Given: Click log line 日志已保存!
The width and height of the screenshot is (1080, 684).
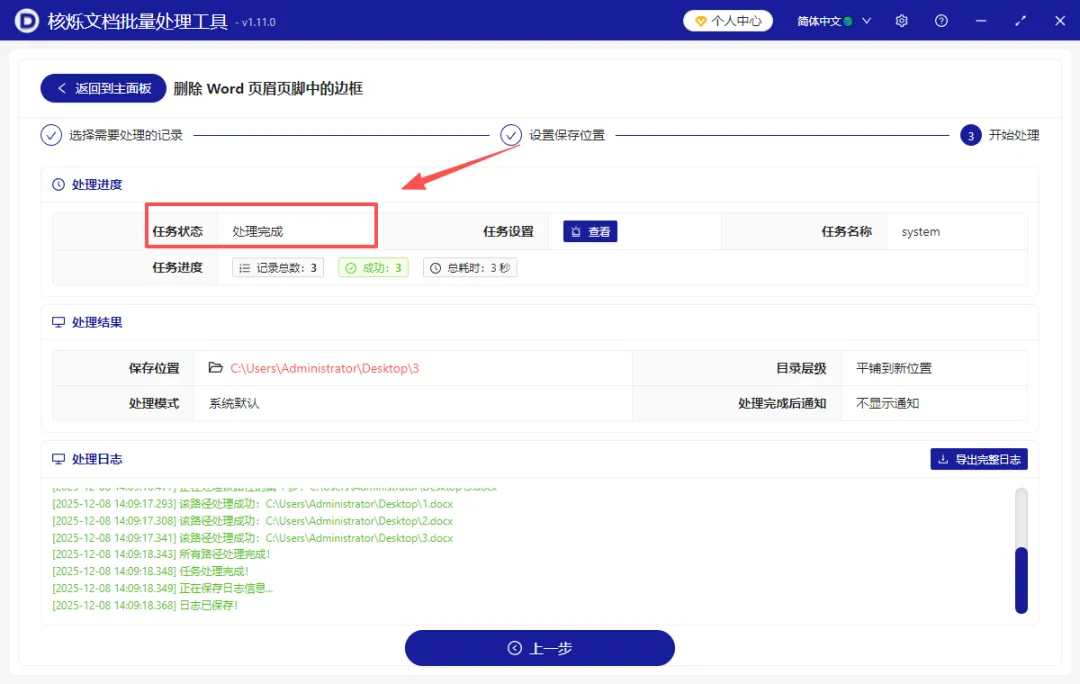Looking at the screenshot, I should click(145, 605).
